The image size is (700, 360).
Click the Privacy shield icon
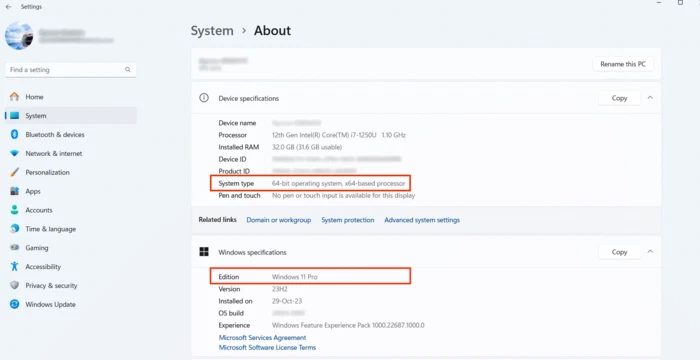15,285
